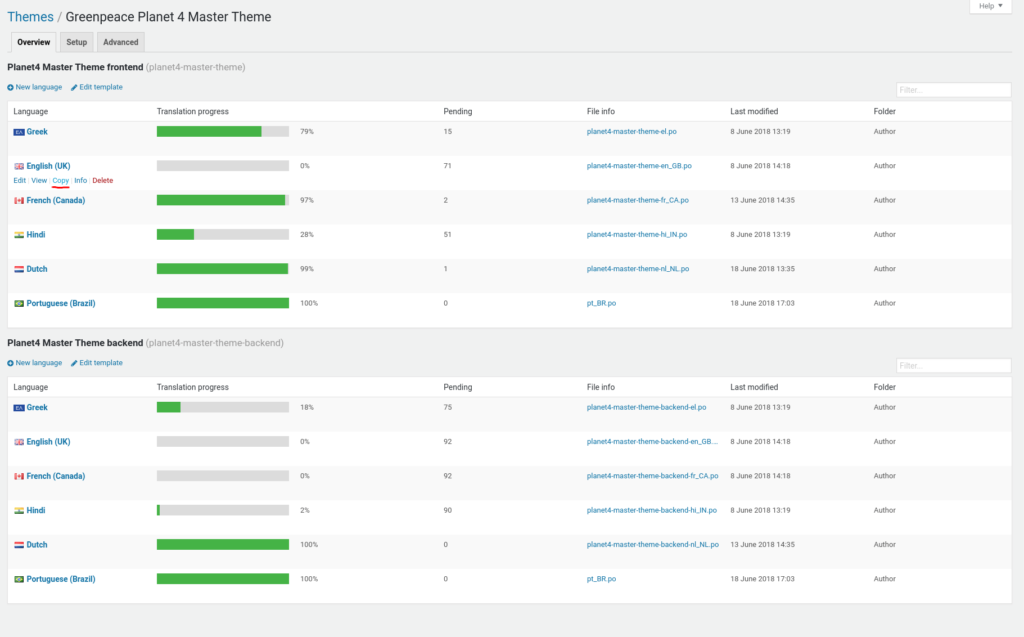Click Greek frontend 79% progress bar
Viewport: 1024px width, 637px height.
point(223,131)
